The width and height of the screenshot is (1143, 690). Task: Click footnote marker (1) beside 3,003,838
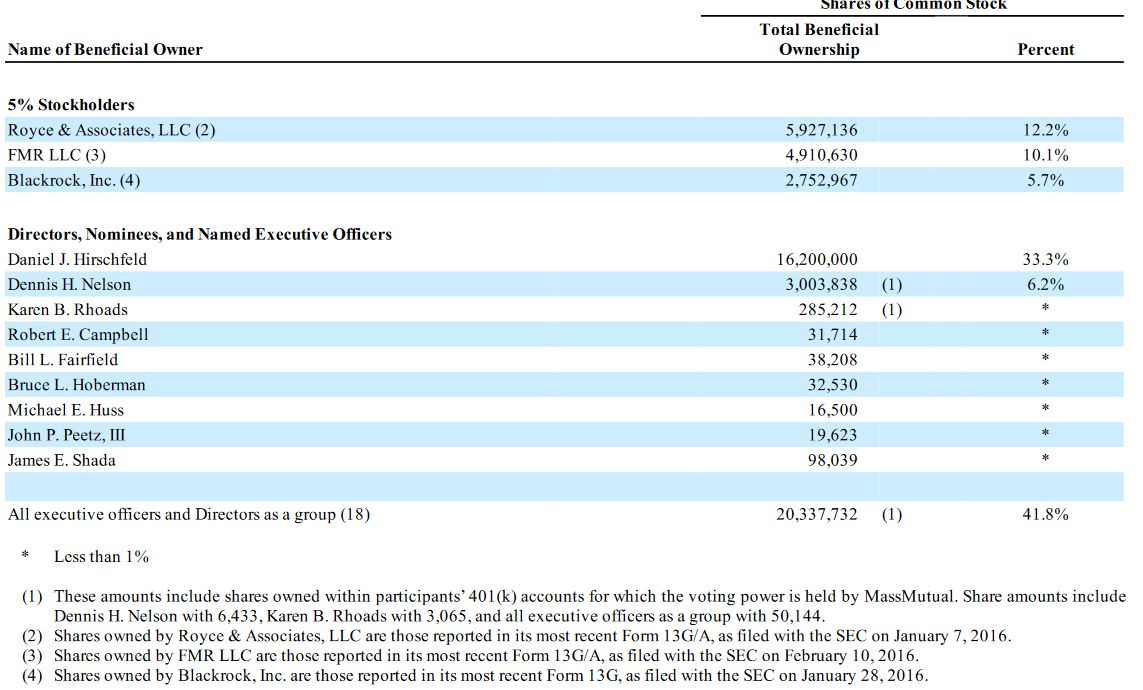(x=891, y=285)
